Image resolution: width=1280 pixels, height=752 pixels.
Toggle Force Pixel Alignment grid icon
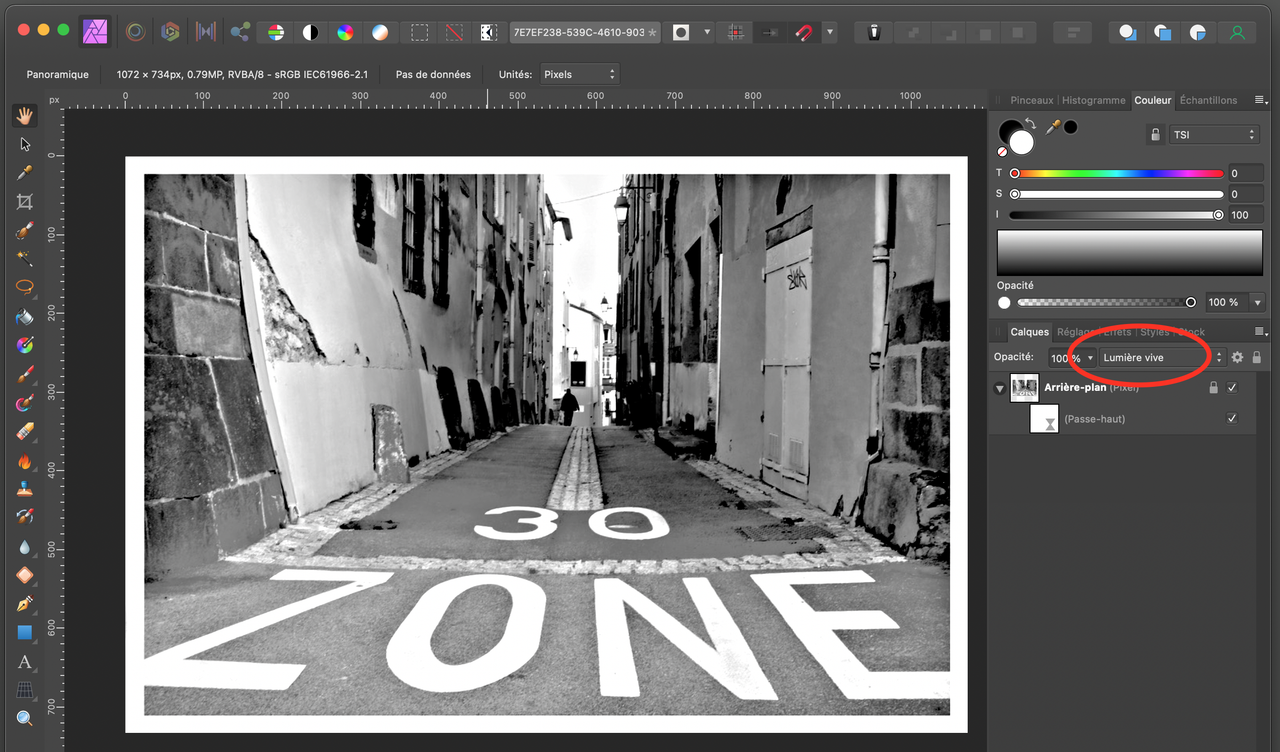(736, 32)
